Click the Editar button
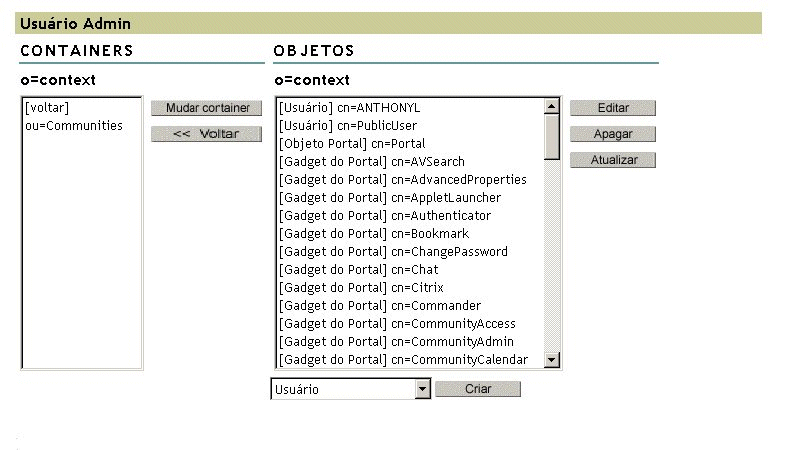Viewport: 795px width, 450px height. (x=612, y=108)
